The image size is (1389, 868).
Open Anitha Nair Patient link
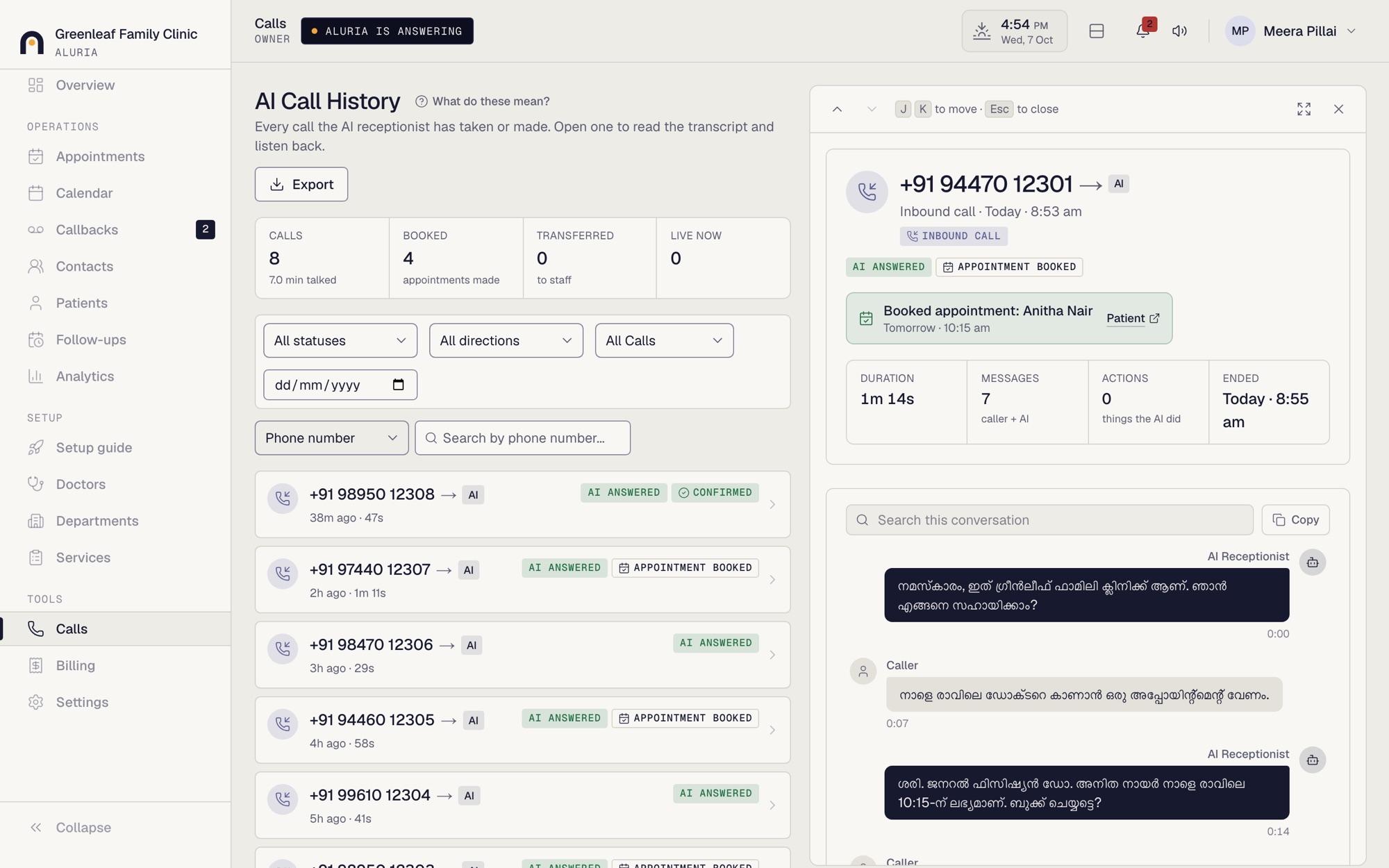1132,318
